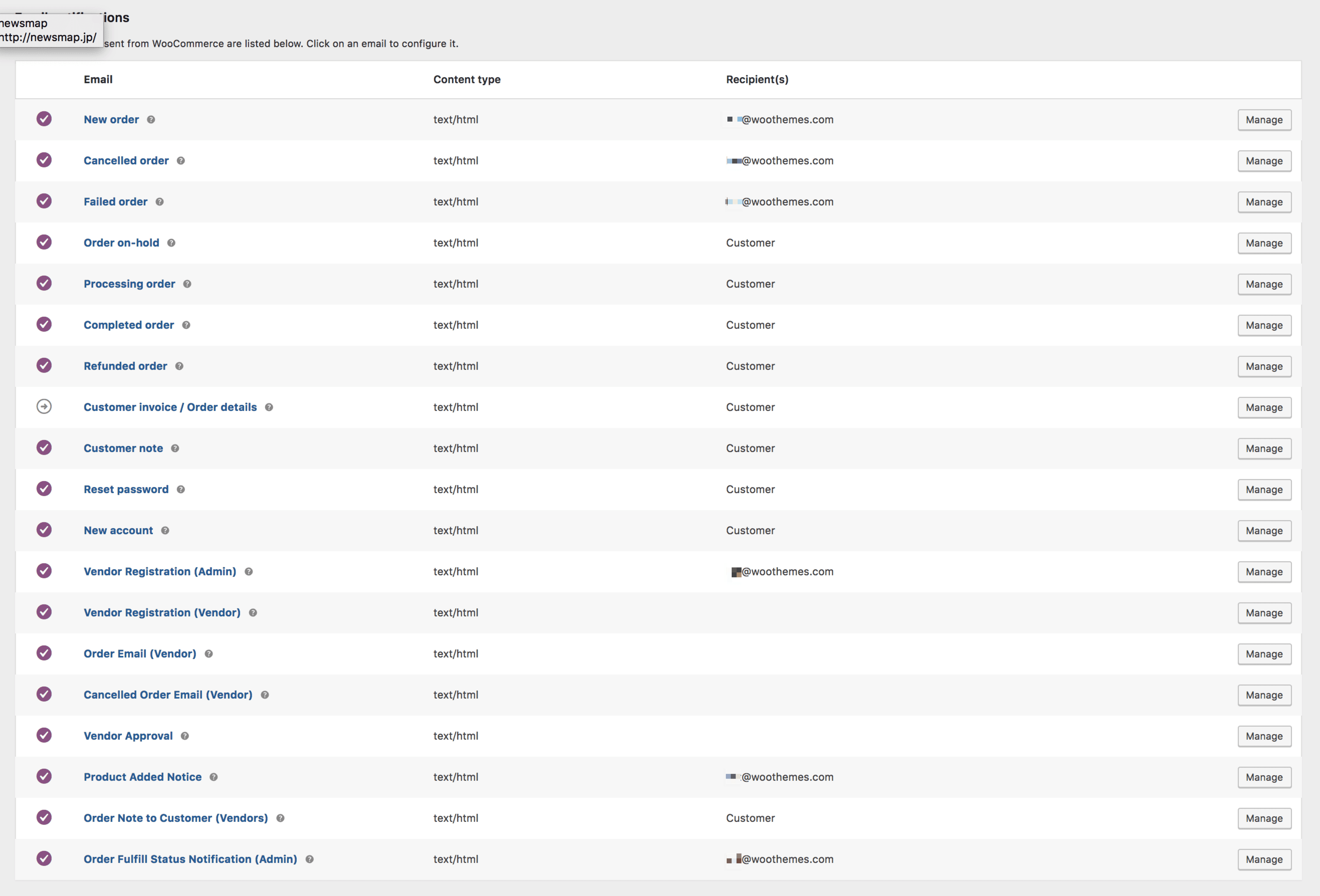This screenshot has width=1320, height=896.
Task: Open the New account email link
Action: click(118, 530)
